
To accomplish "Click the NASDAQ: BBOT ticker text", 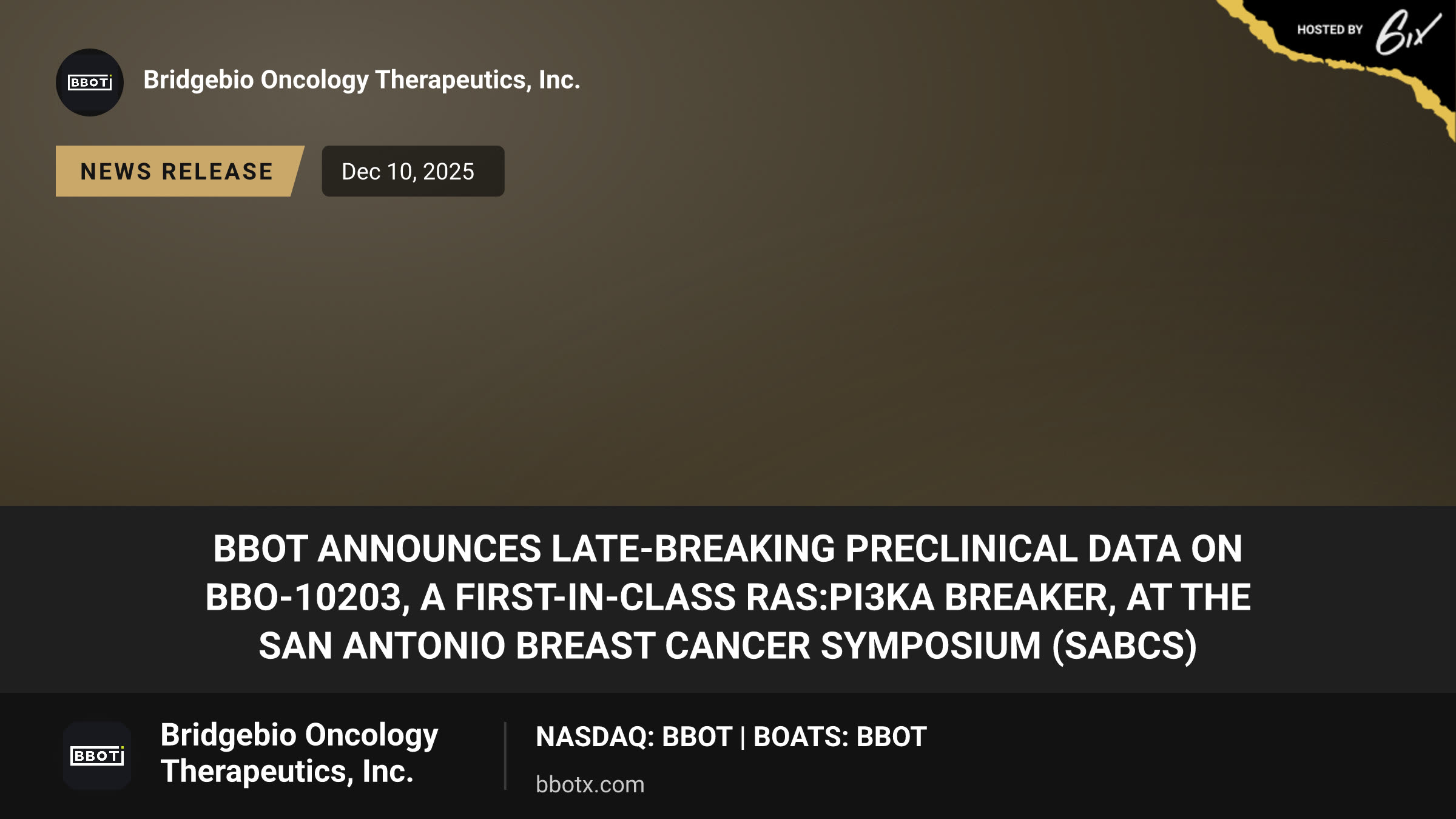I will [x=634, y=736].
